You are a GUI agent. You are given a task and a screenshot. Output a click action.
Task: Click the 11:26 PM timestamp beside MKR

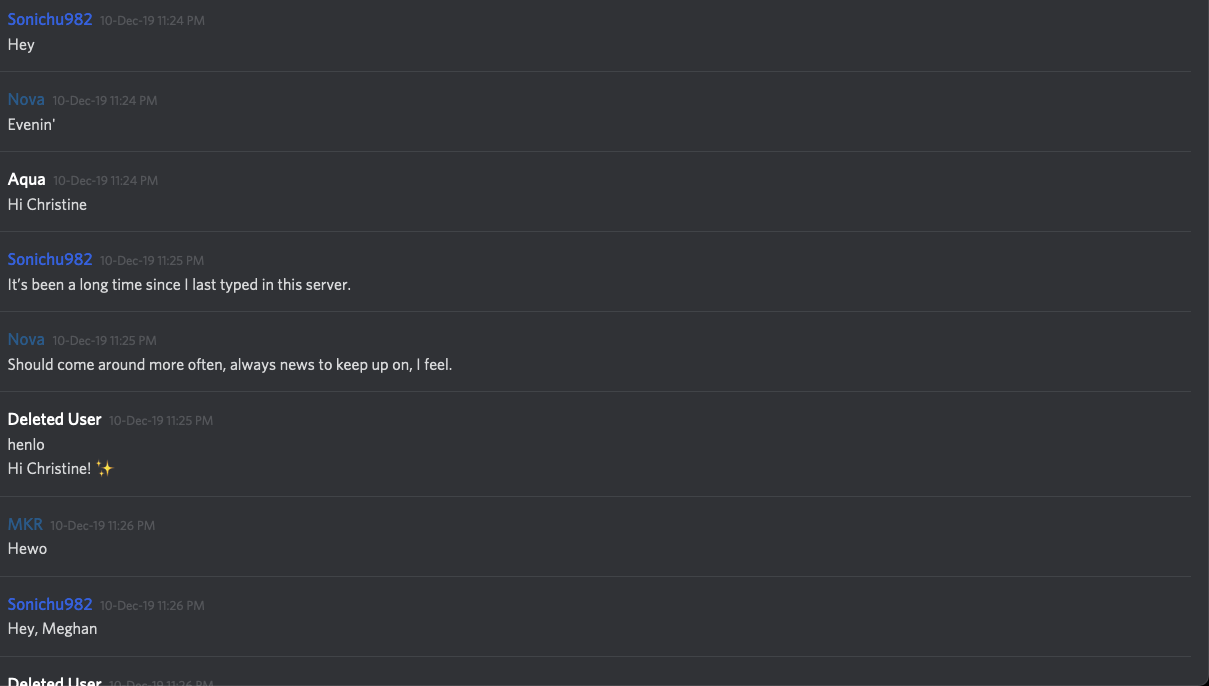click(x=103, y=526)
